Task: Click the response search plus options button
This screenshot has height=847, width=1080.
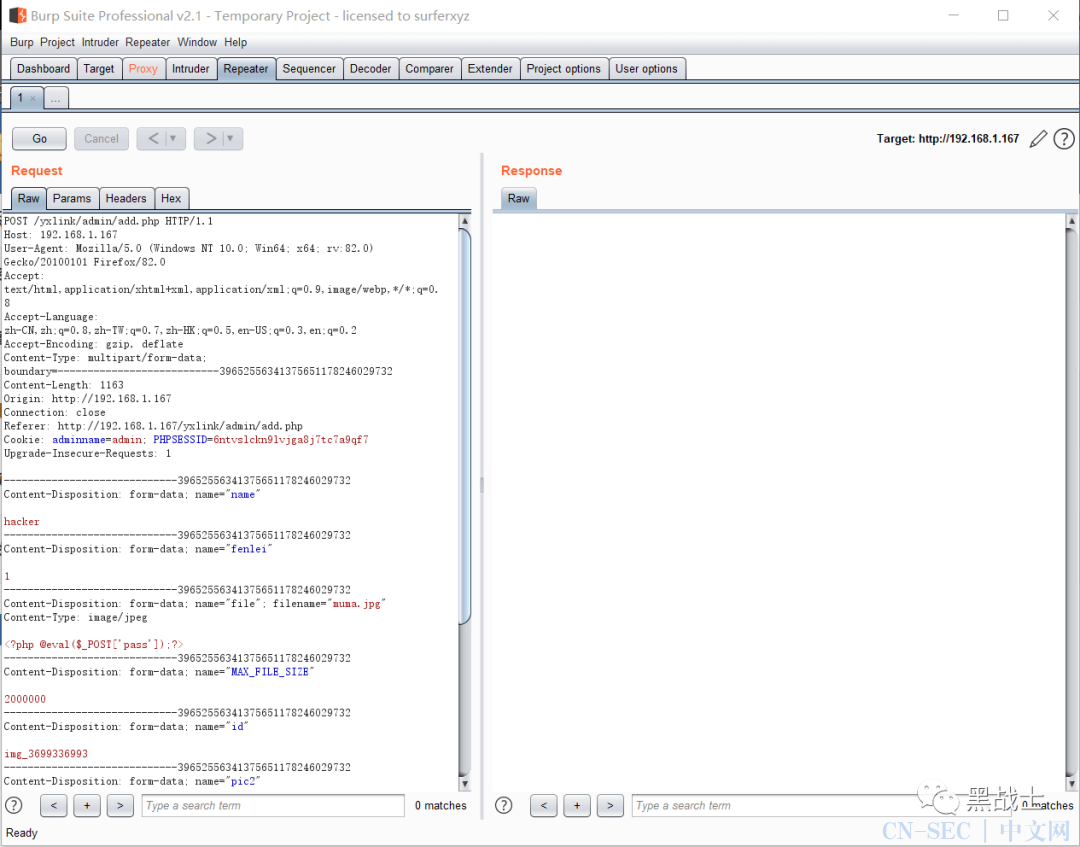Action: click(x=577, y=805)
